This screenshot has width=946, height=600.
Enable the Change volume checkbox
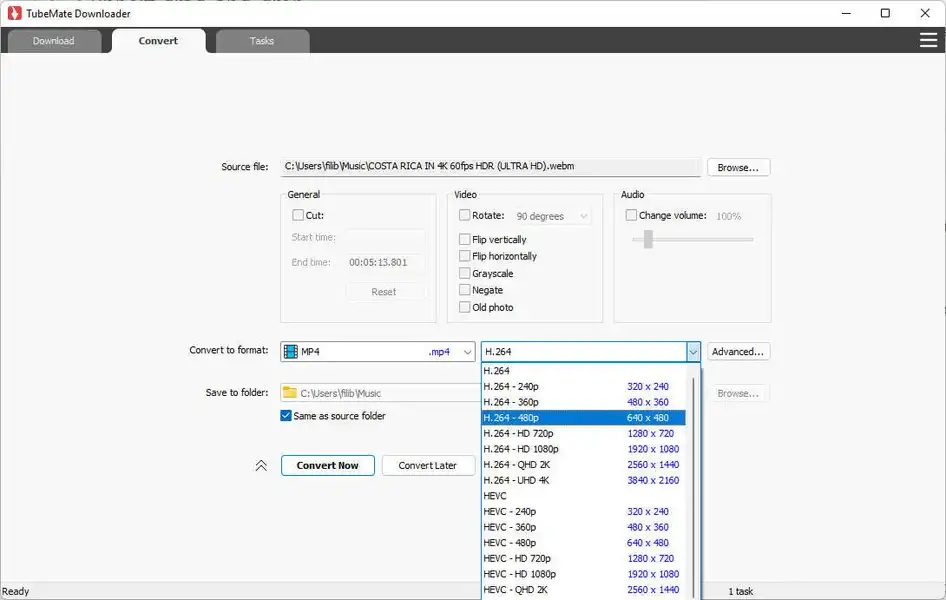point(631,215)
